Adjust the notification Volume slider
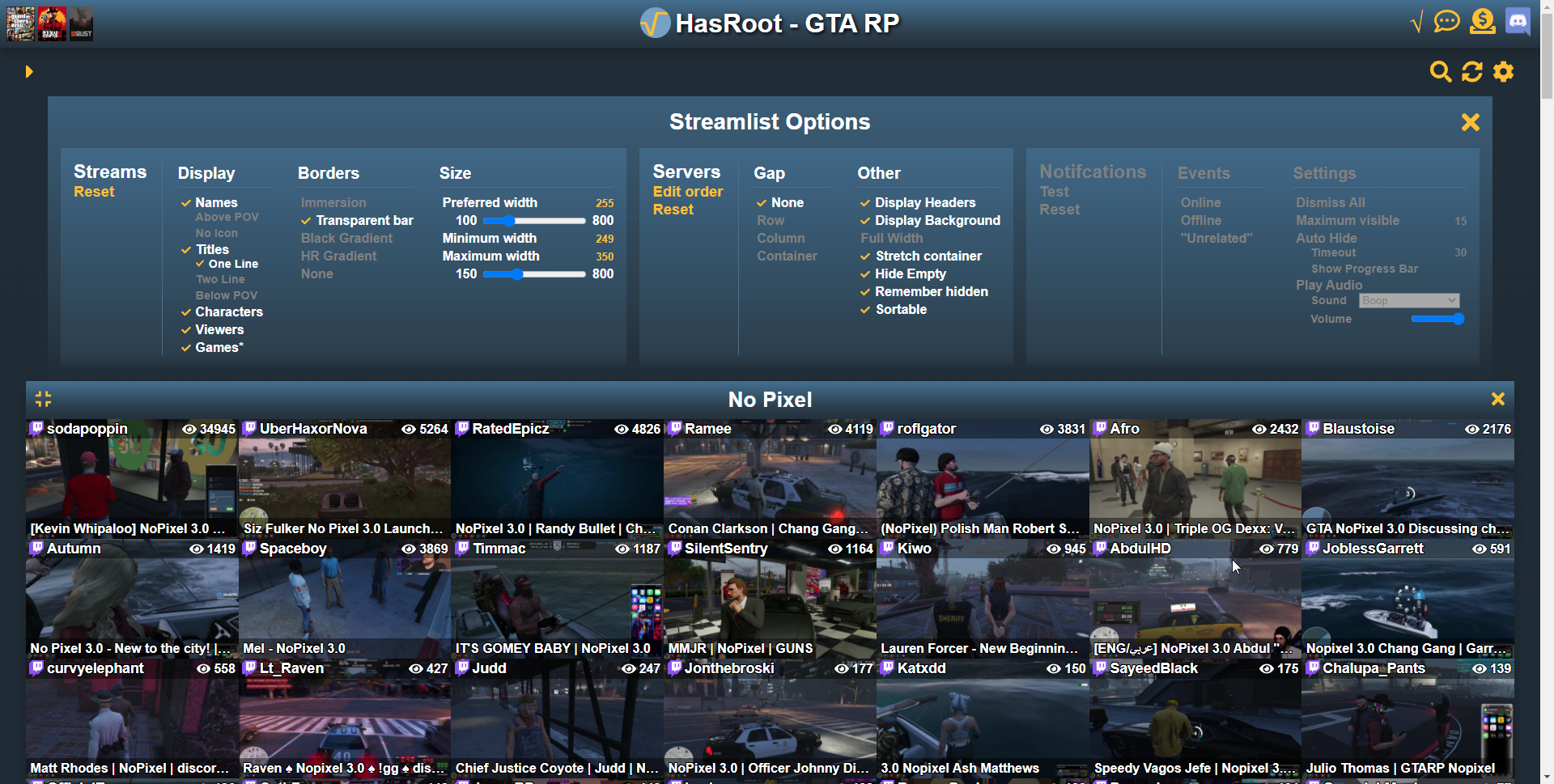Screen dimensions: 1554x784 [x=1438, y=320]
